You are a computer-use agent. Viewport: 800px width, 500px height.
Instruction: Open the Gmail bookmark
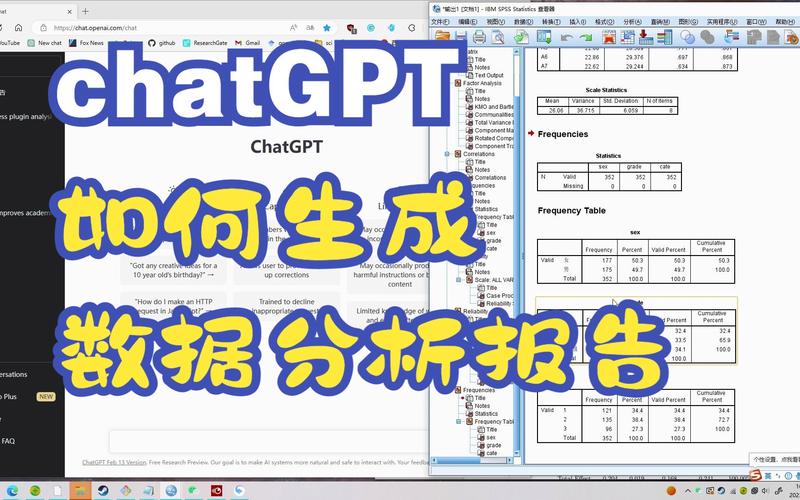[x=247, y=43]
